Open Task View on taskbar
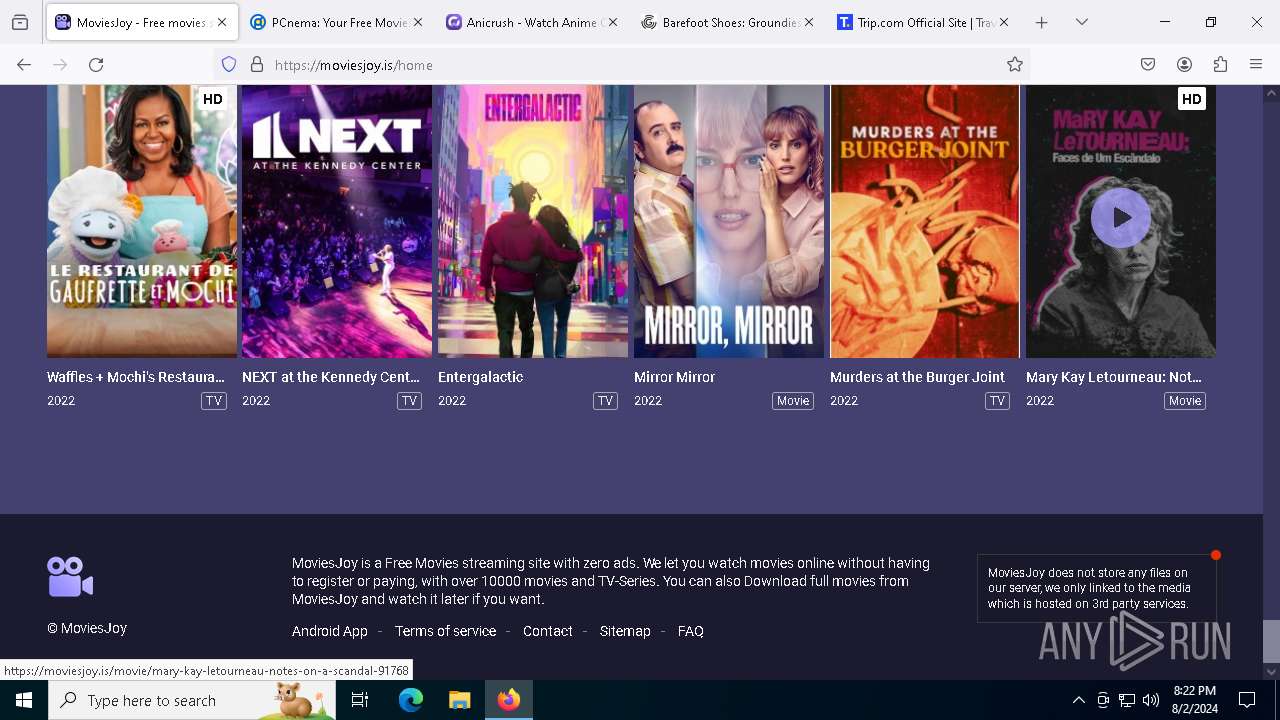This screenshot has width=1280, height=720. pyautogui.click(x=360, y=700)
